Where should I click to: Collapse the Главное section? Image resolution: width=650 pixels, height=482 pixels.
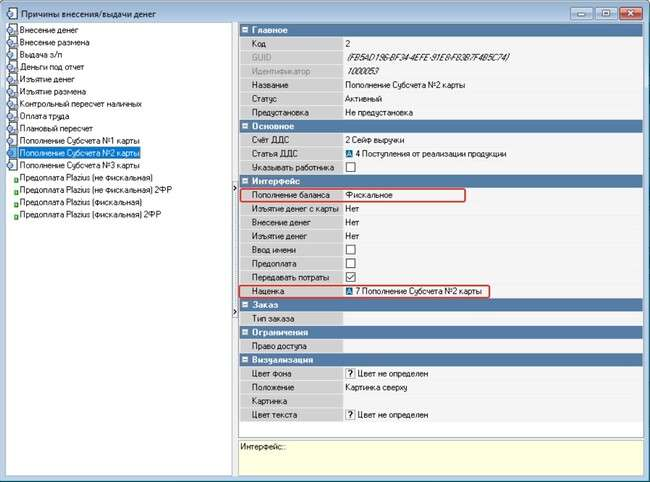[x=245, y=31]
